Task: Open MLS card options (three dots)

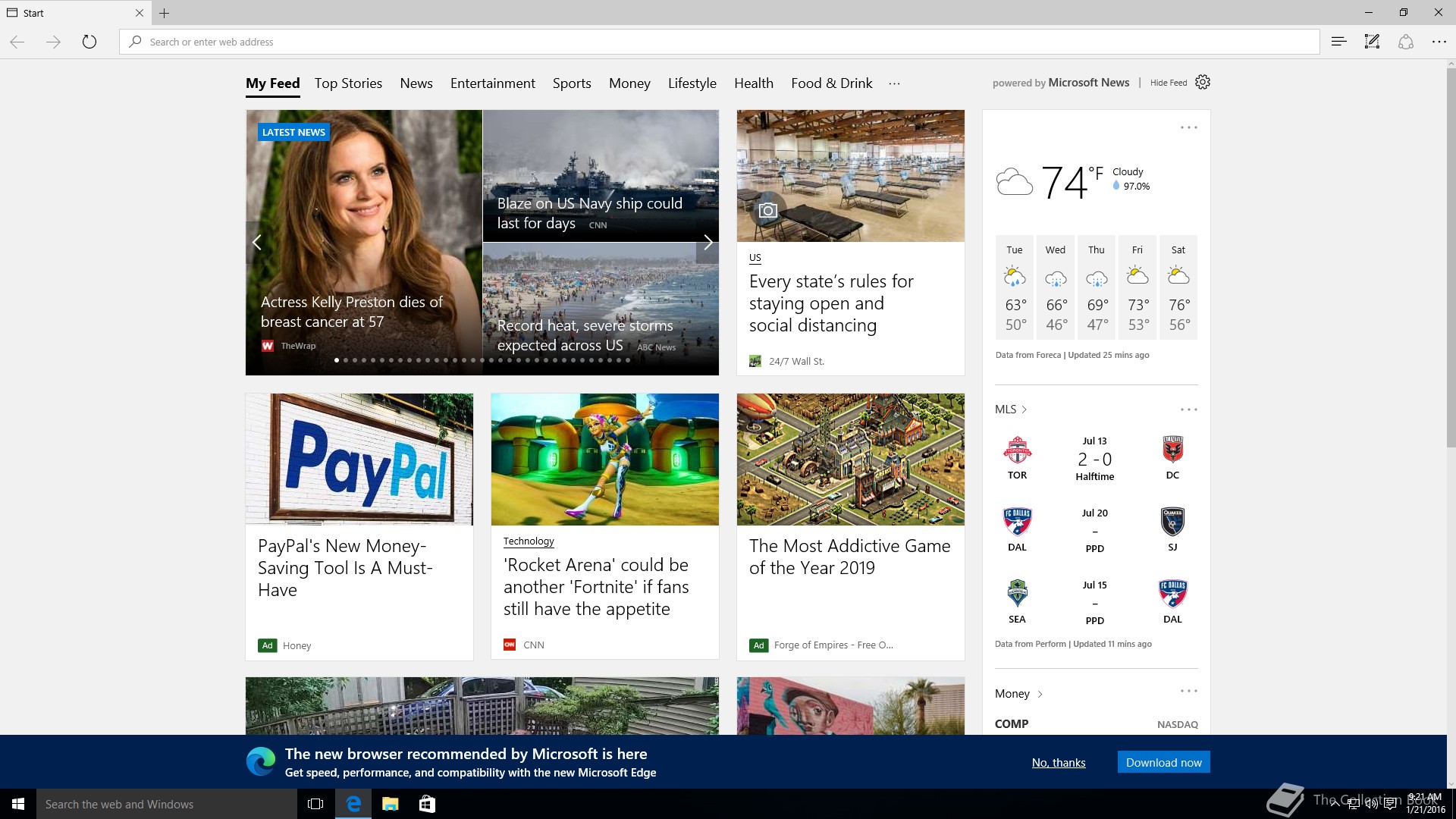Action: [1188, 409]
